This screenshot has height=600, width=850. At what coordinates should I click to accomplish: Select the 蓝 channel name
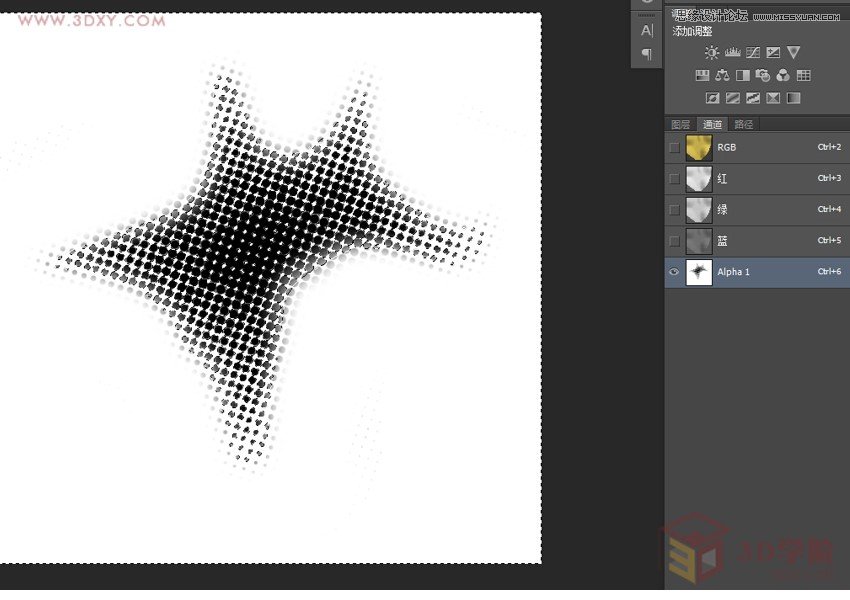[x=722, y=241]
